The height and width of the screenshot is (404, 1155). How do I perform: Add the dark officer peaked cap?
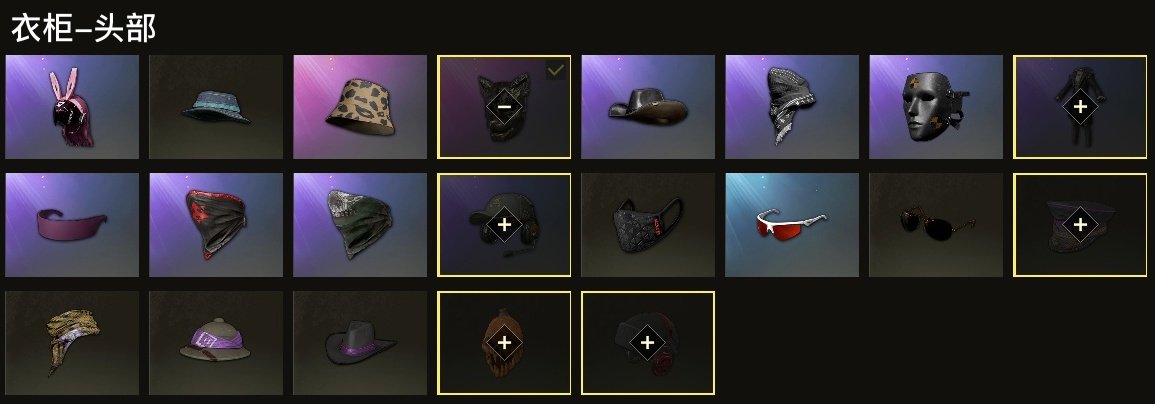(1080, 225)
